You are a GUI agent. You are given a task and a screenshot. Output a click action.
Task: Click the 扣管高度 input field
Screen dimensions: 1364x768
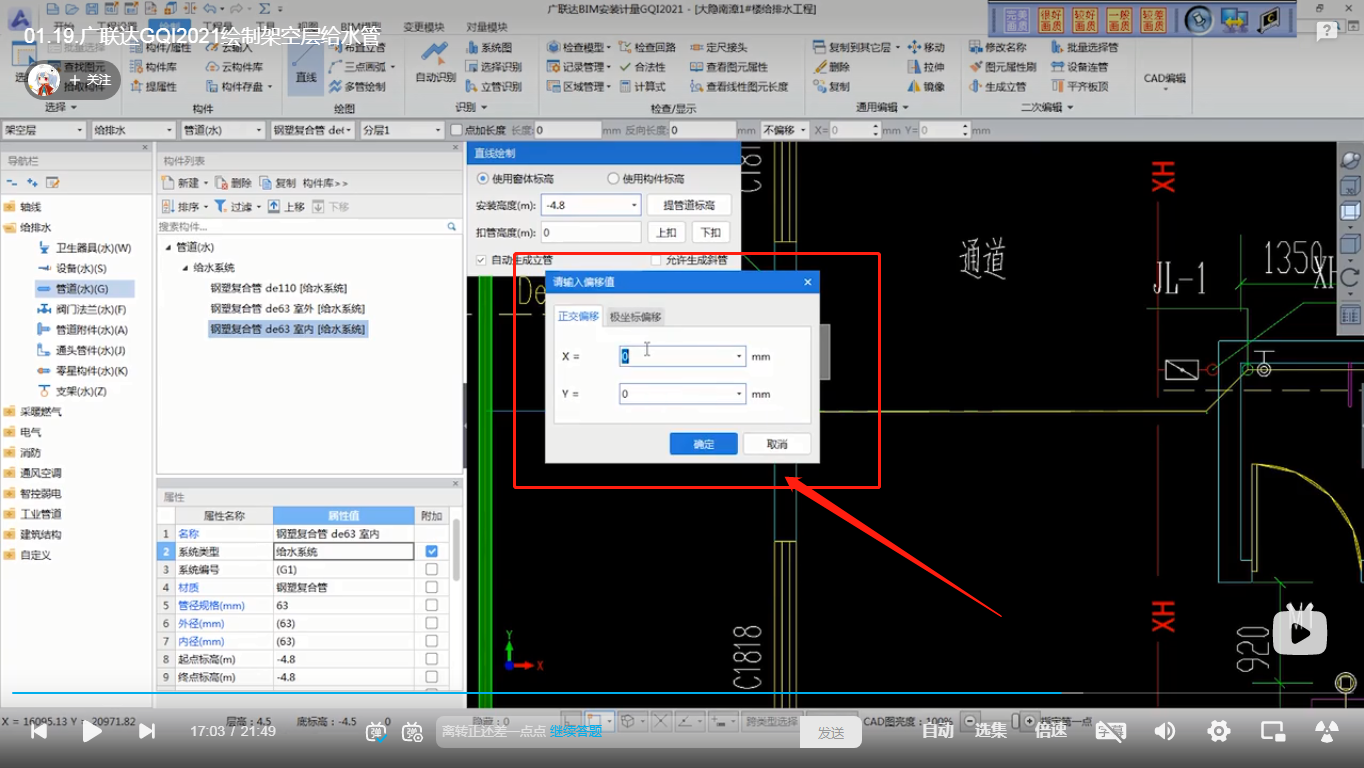point(590,232)
